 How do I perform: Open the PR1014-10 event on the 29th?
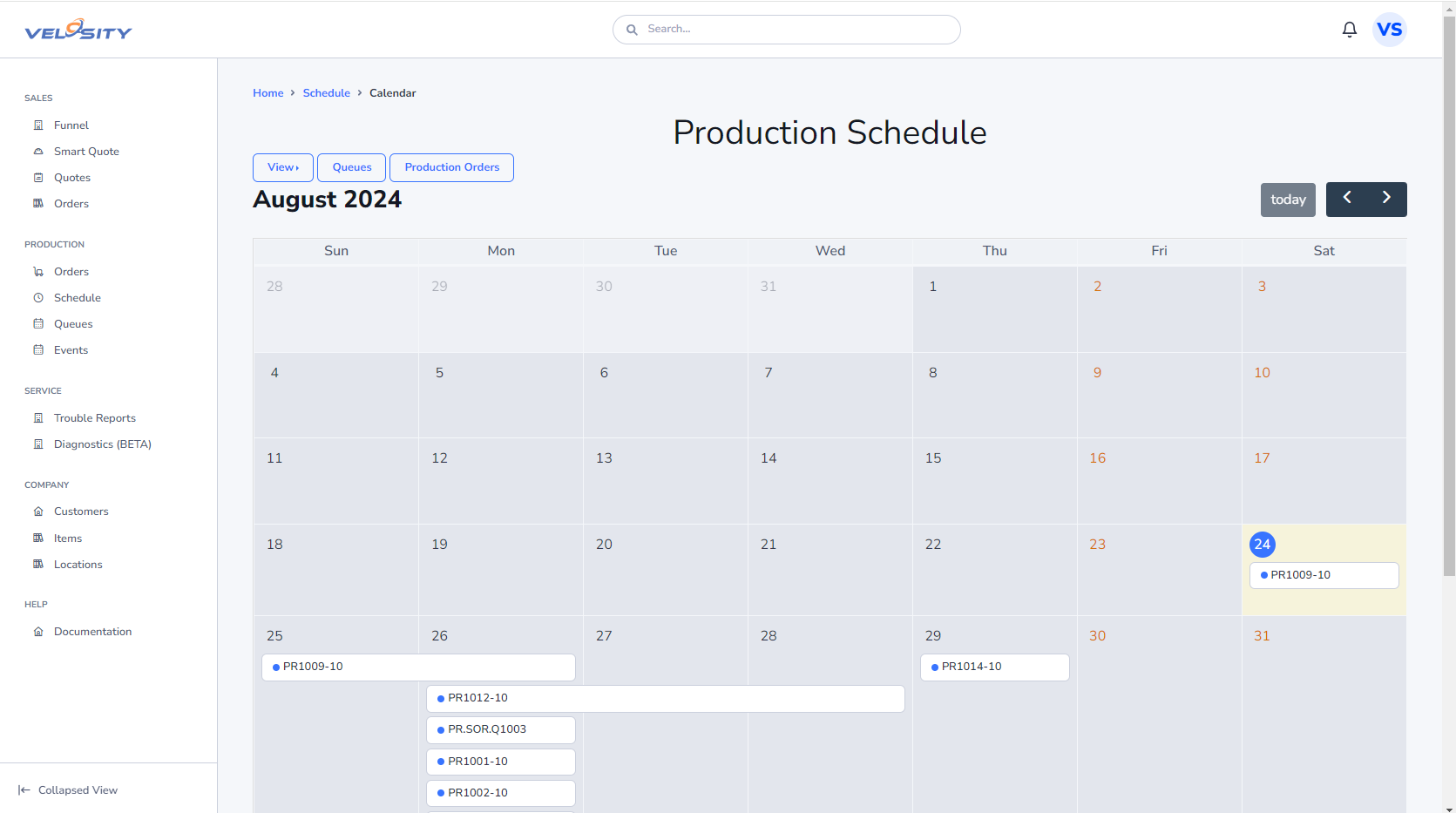click(x=994, y=667)
